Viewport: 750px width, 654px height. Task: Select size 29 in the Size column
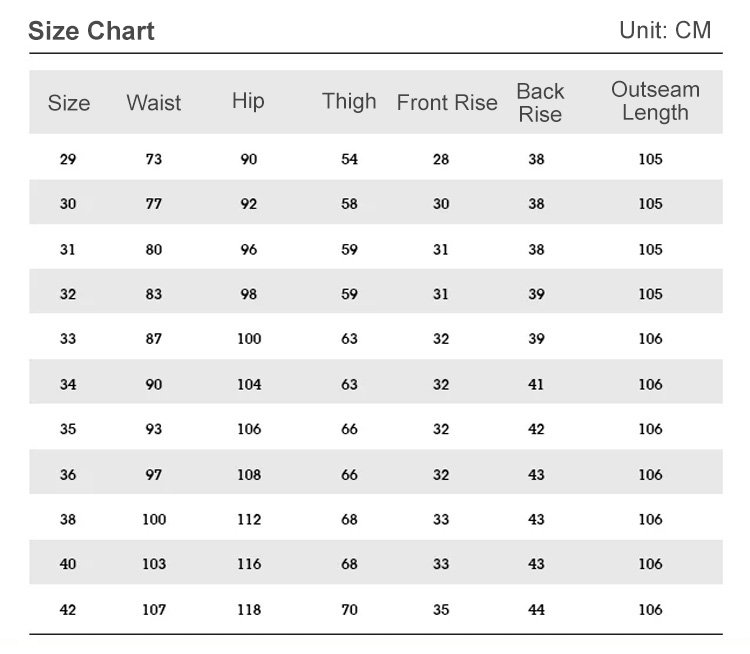pyautogui.click(x=68, y=159)
